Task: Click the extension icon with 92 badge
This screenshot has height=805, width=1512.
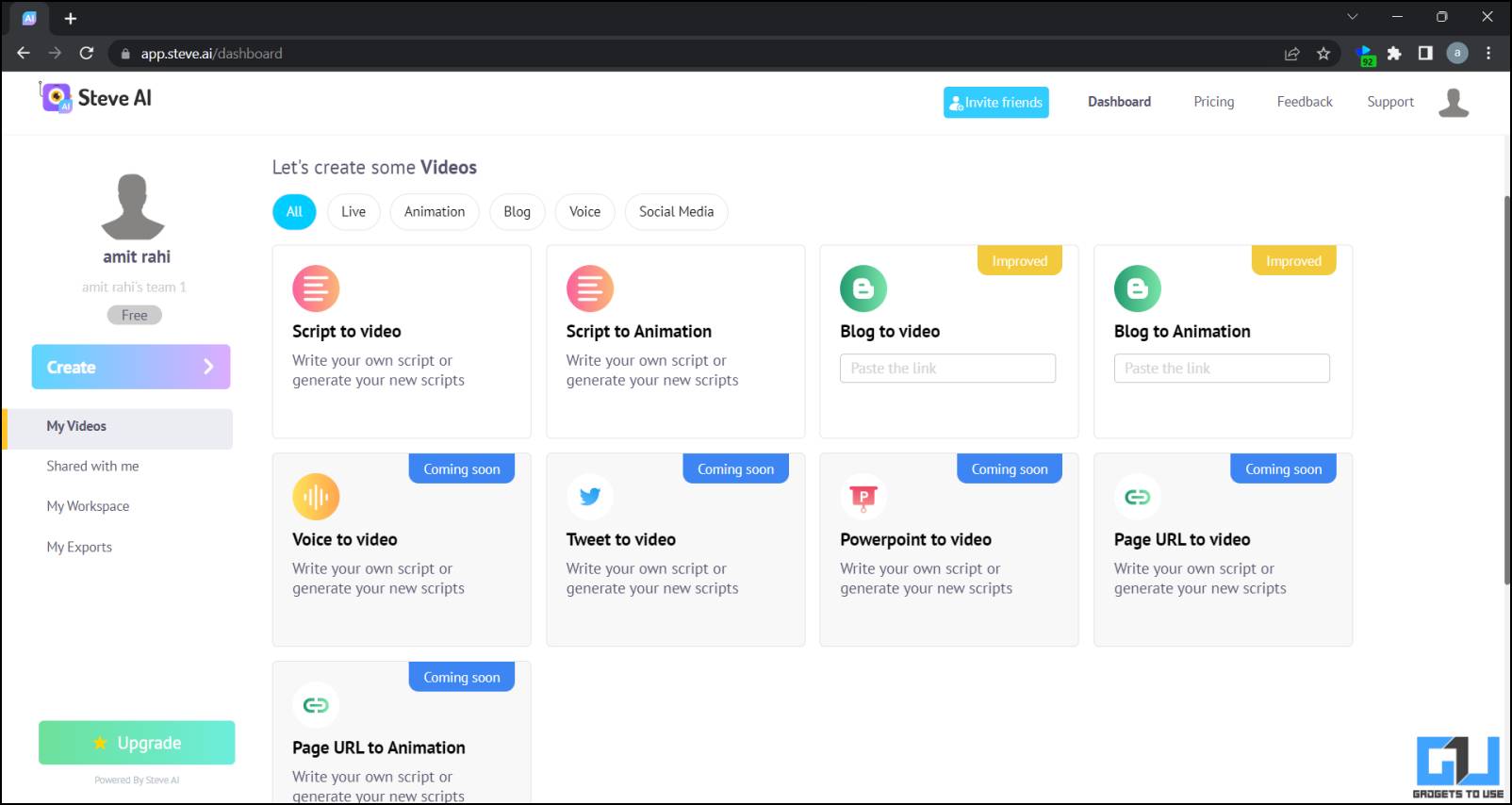Action: (x=1365, y=55)
